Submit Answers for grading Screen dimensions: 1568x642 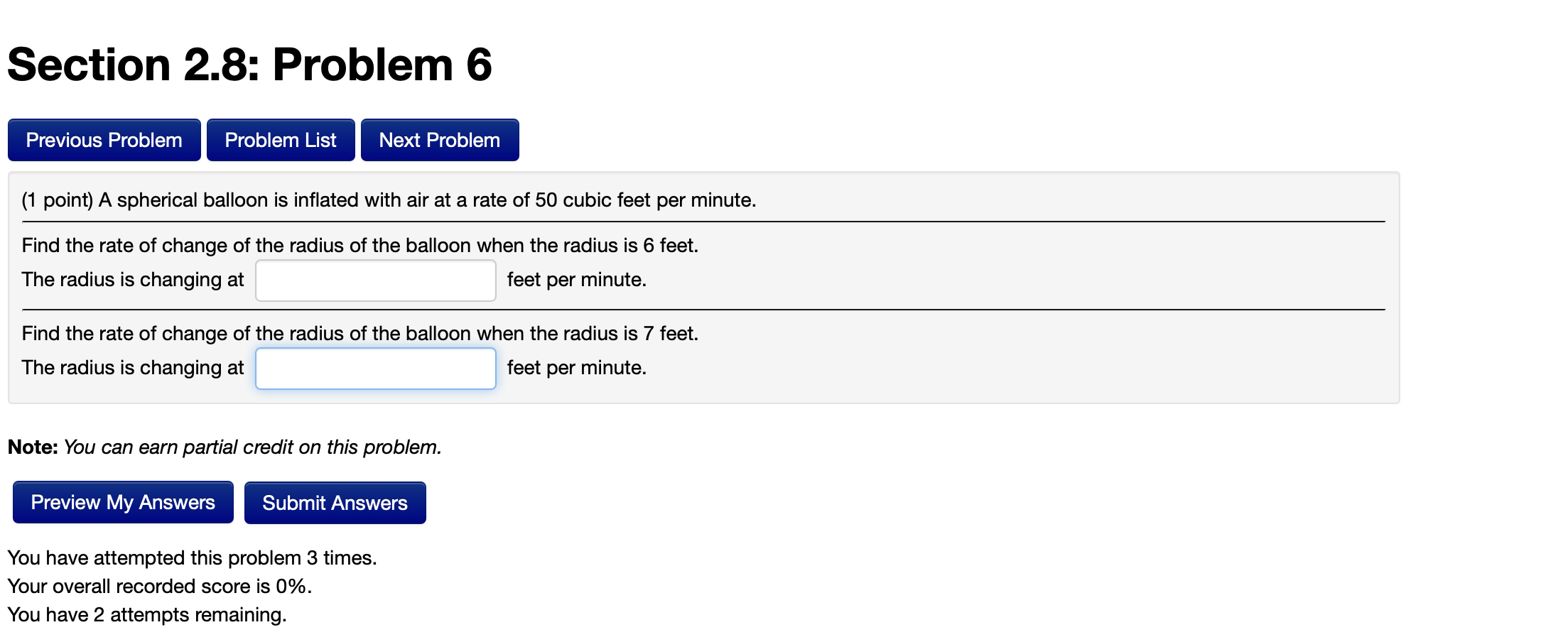(x=335, y=502)
